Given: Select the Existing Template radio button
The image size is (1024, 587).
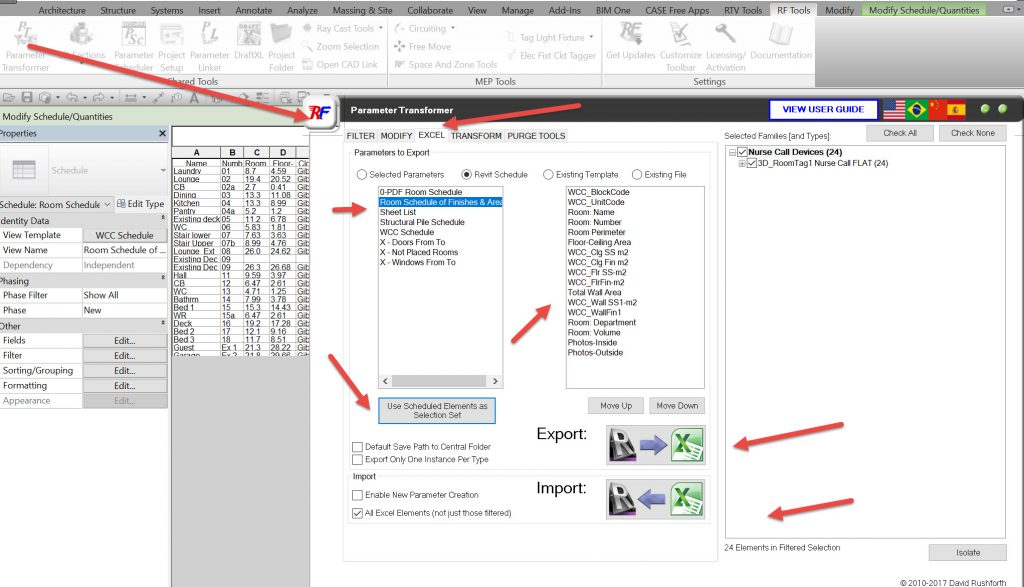Looking at the screenshot, I should pyautogui.click(x=548, y=175).
